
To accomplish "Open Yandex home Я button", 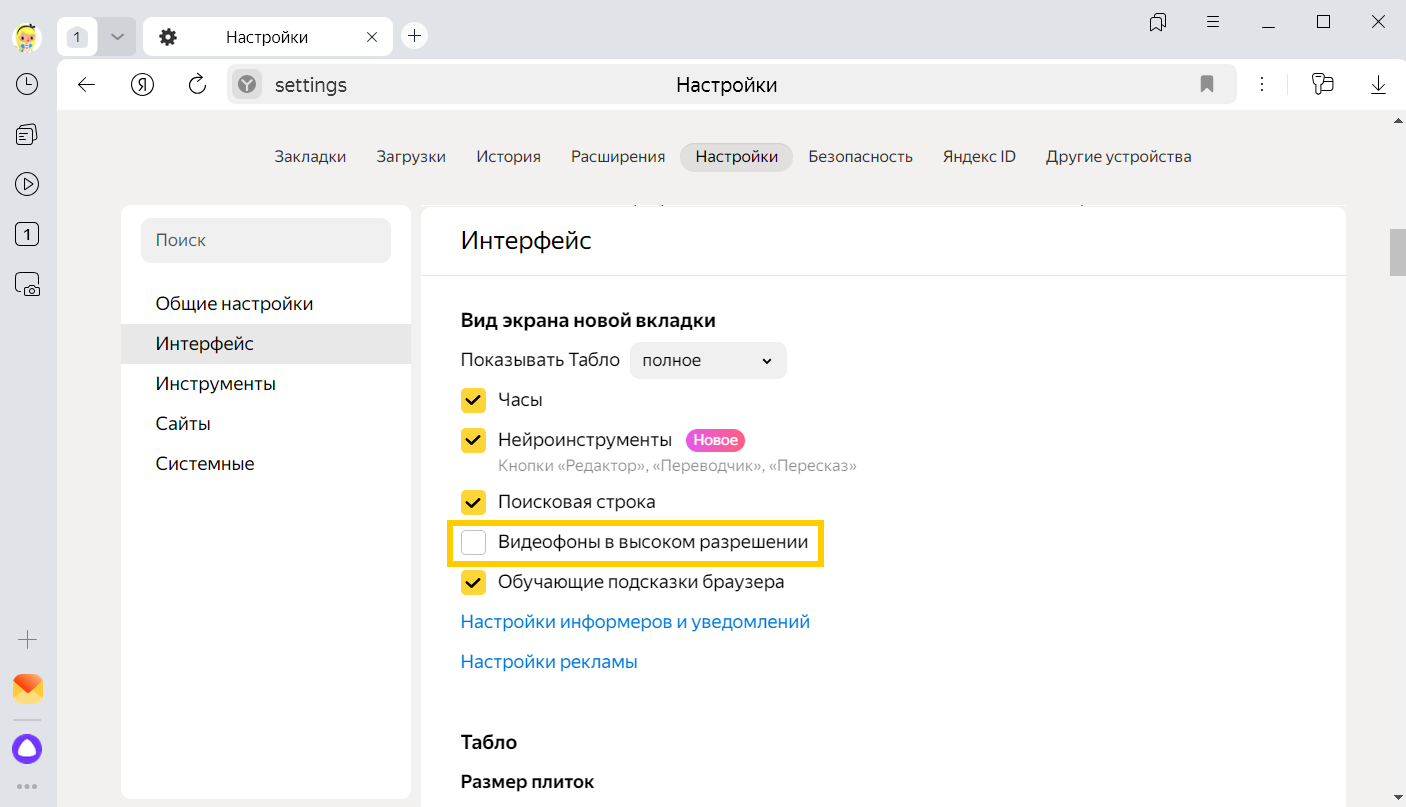I will point(142,85).
